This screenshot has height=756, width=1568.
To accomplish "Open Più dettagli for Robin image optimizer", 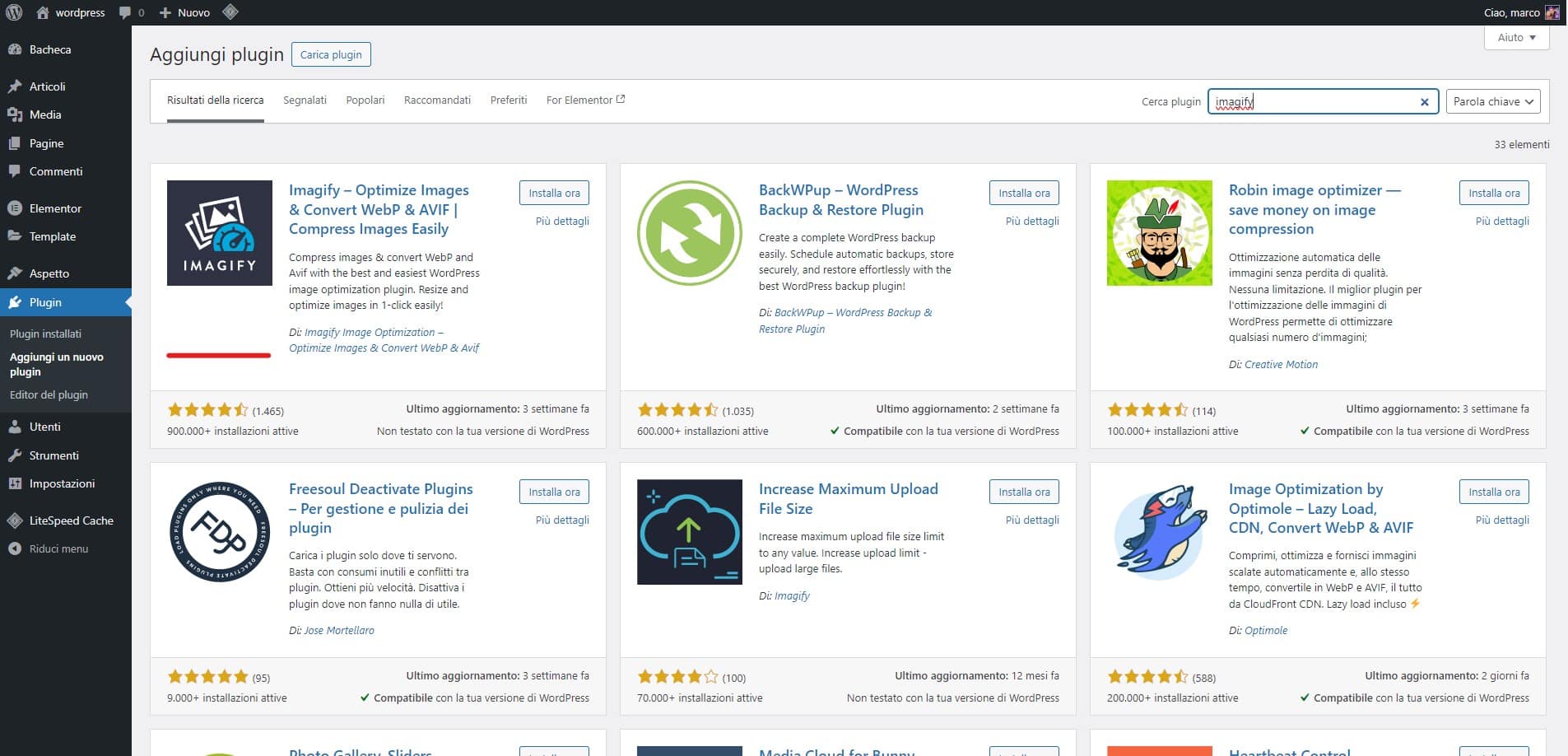I will [x=1502, y=221].
